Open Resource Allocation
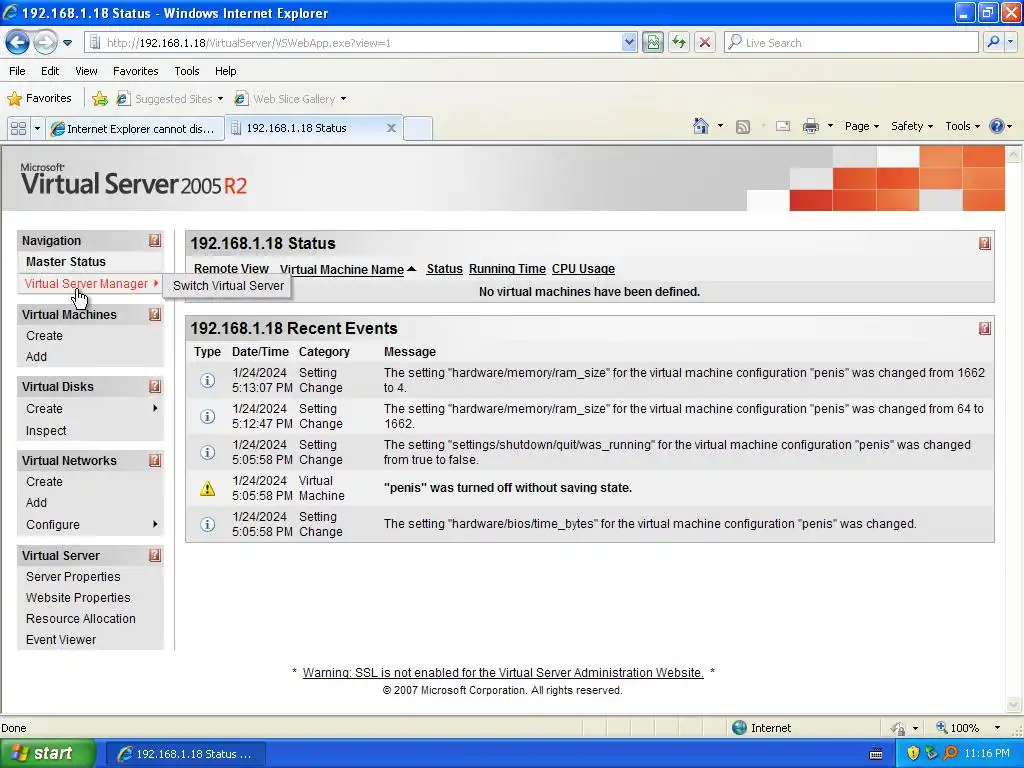 pyautogui.click(x=81, y=618)
